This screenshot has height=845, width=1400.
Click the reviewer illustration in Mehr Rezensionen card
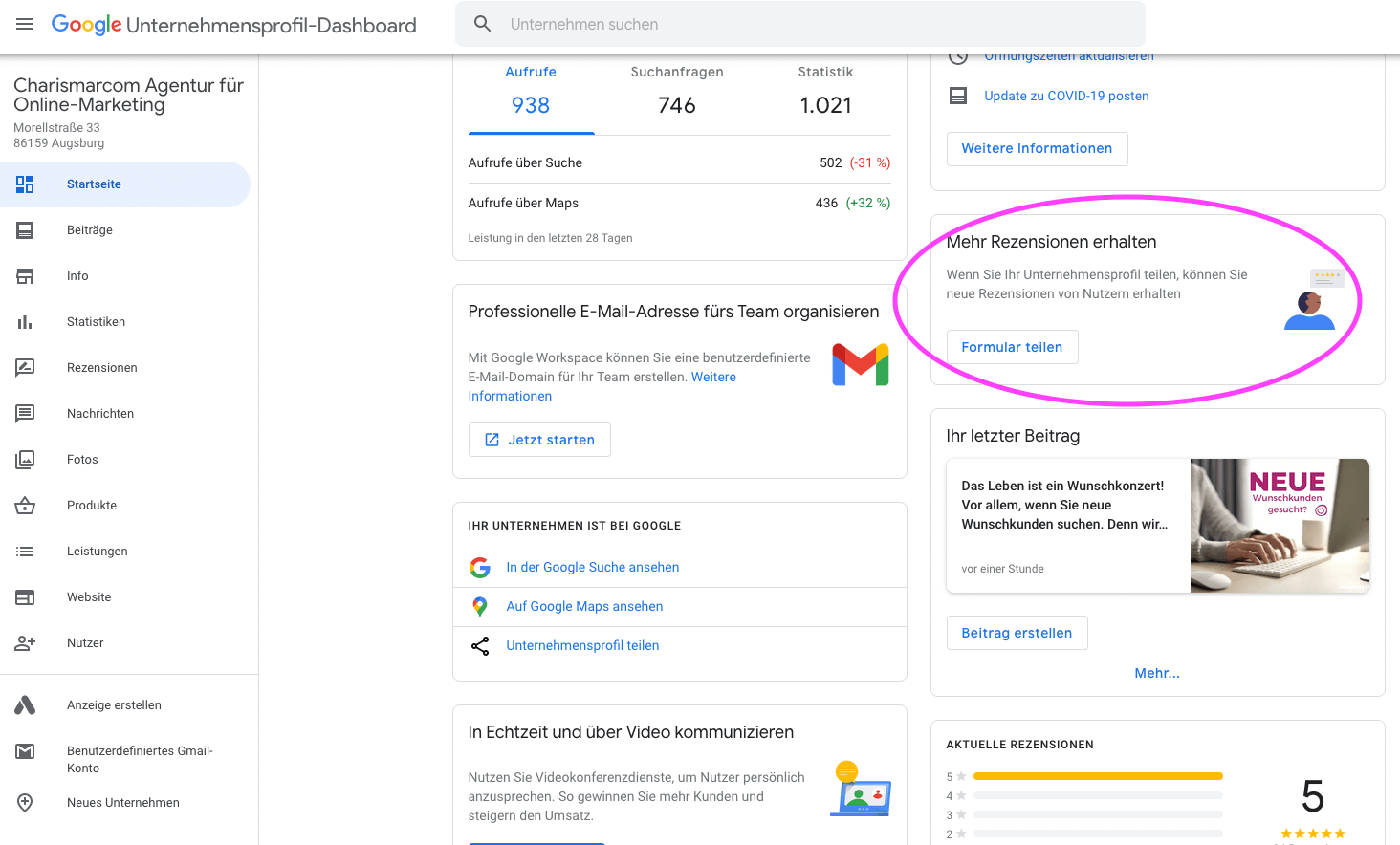pos(1314,299)
